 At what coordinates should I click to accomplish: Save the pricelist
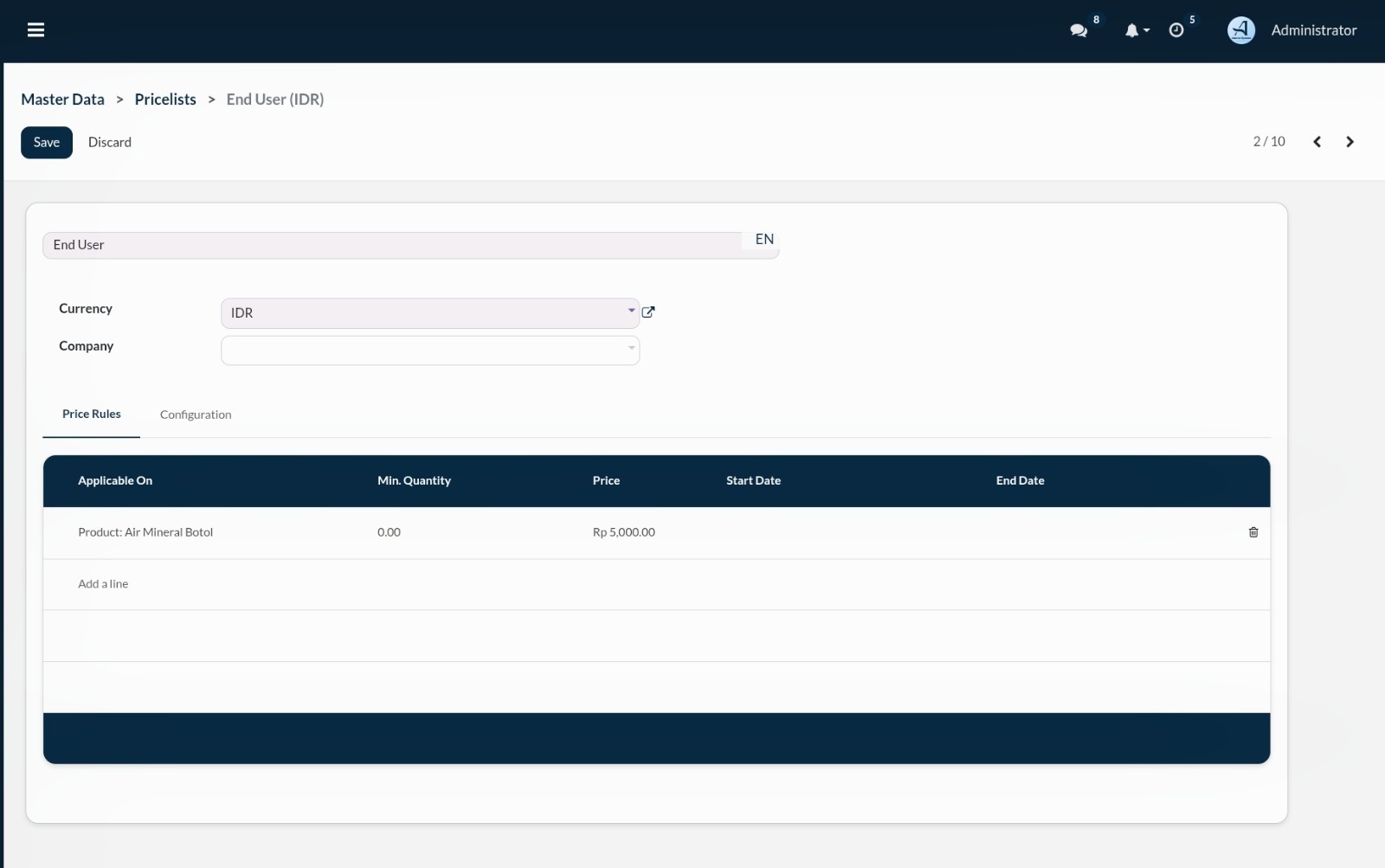47,143
